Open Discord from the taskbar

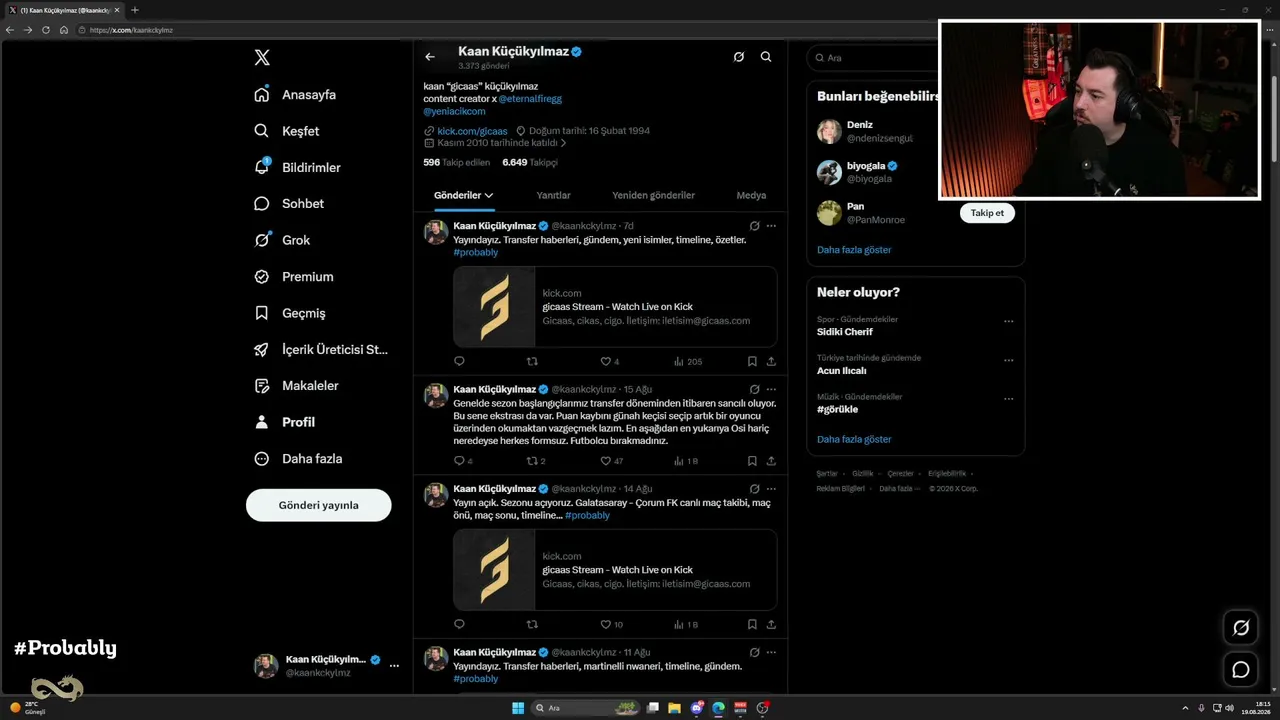pos(697,708)
